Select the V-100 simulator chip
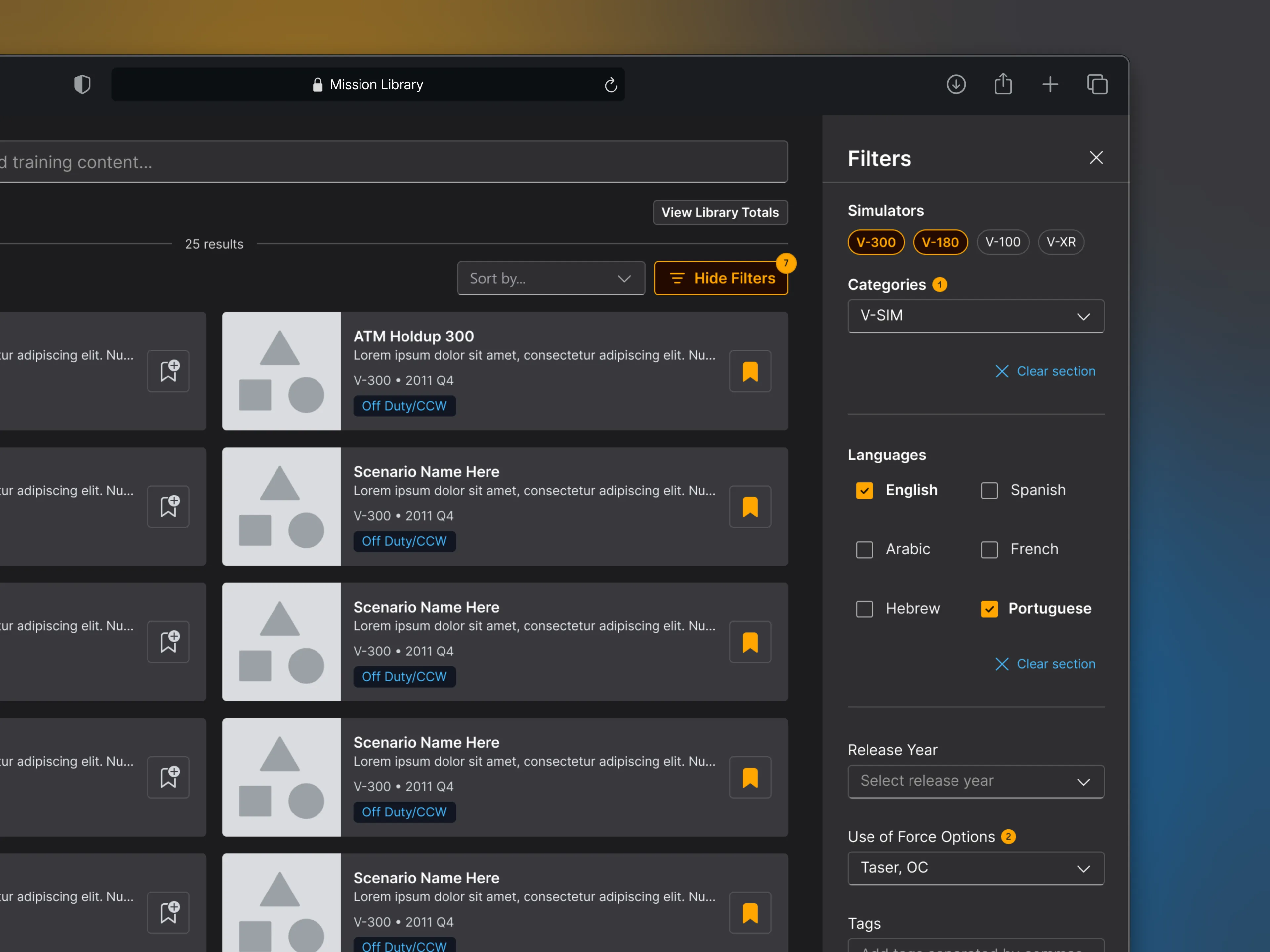 coord(1003,242)
